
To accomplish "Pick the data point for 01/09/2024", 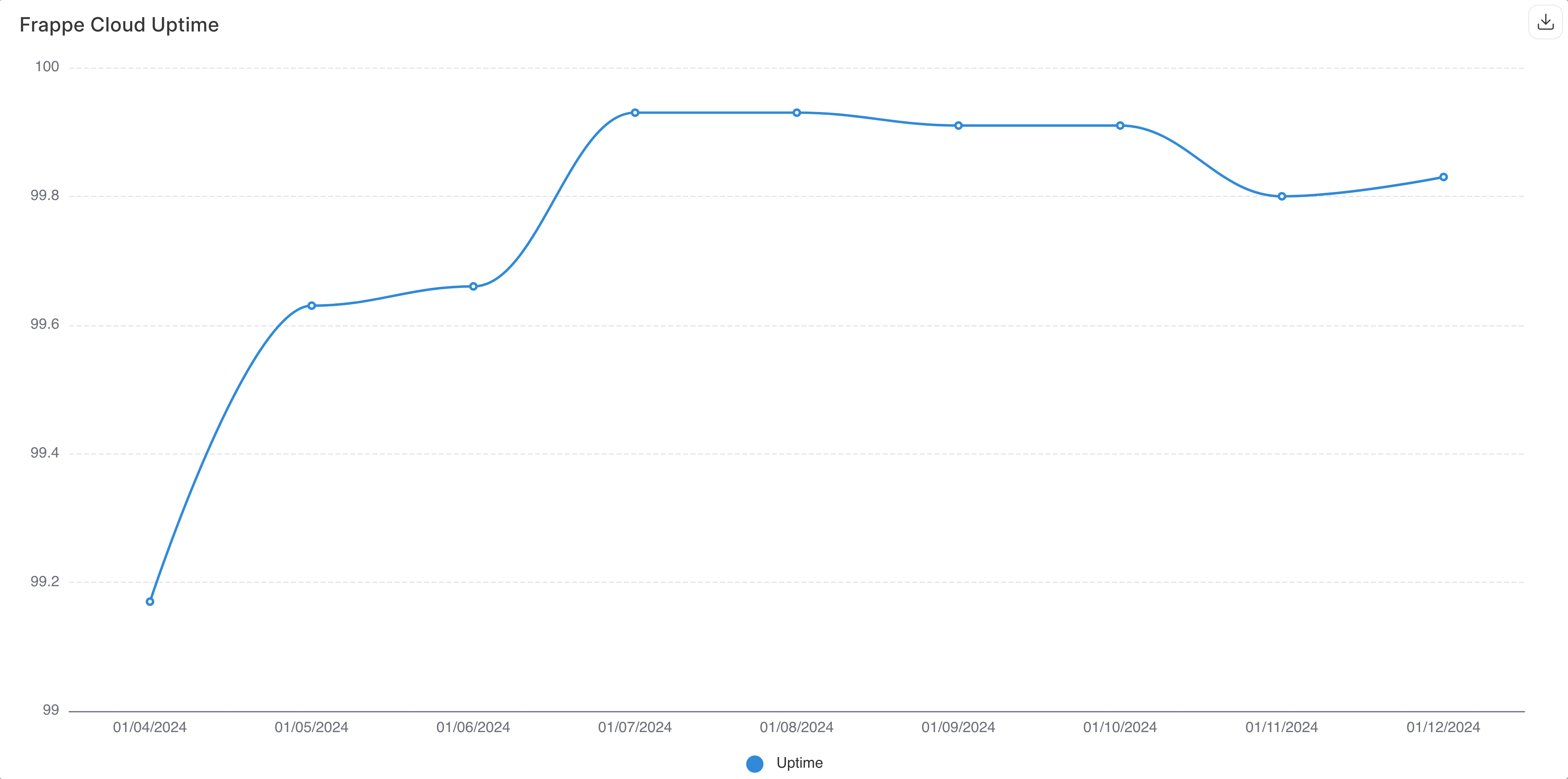I will click(959, 125).
